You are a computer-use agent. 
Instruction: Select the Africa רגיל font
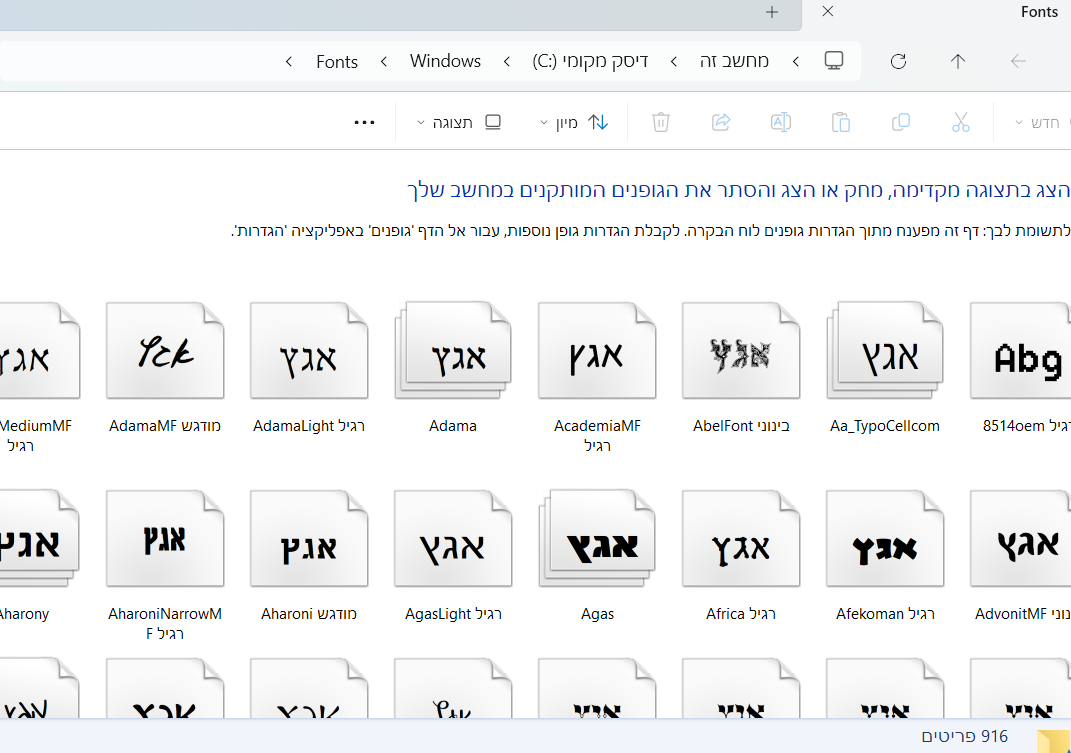click(x=741, y=538)
